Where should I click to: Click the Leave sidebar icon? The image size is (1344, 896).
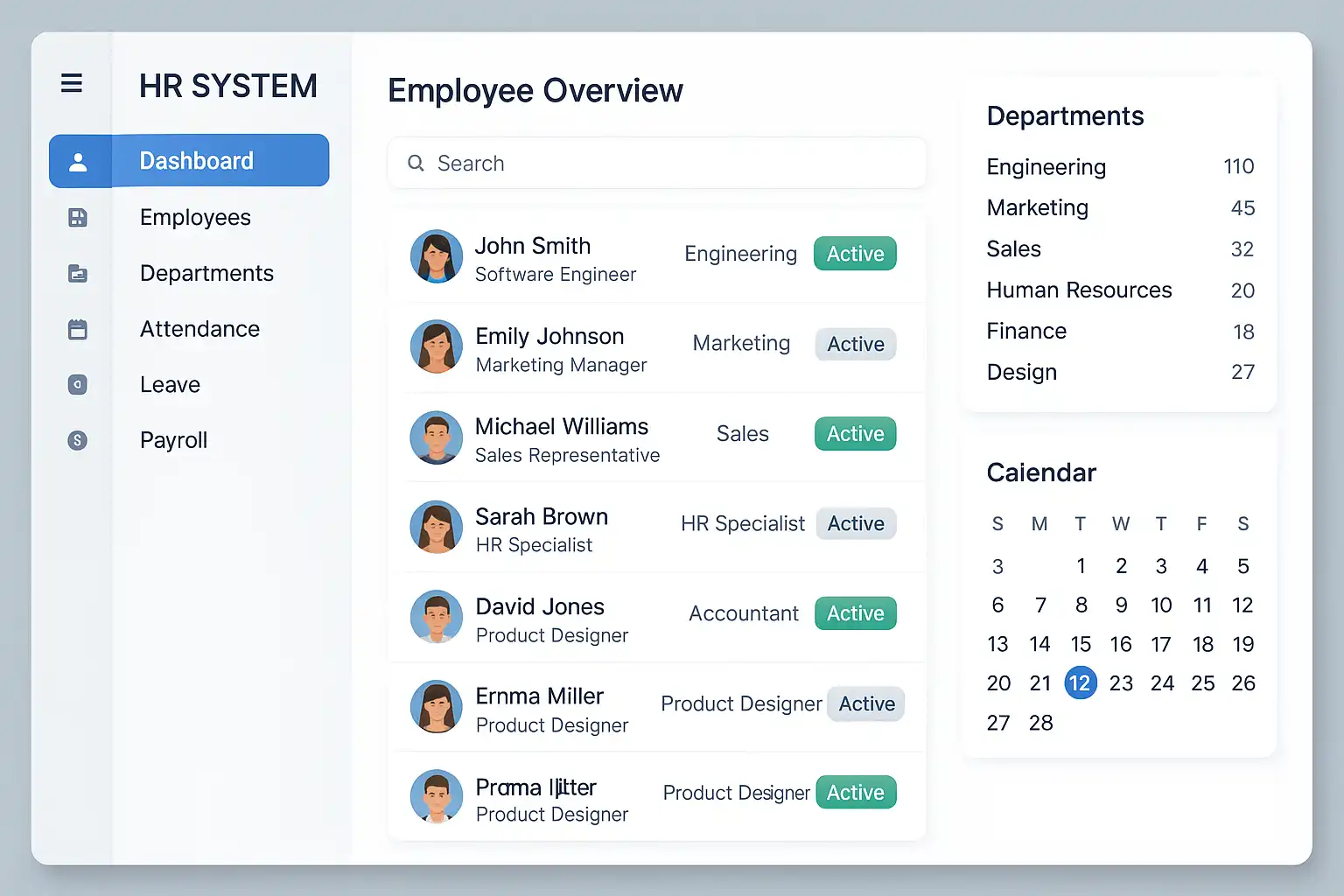(78, 385)
